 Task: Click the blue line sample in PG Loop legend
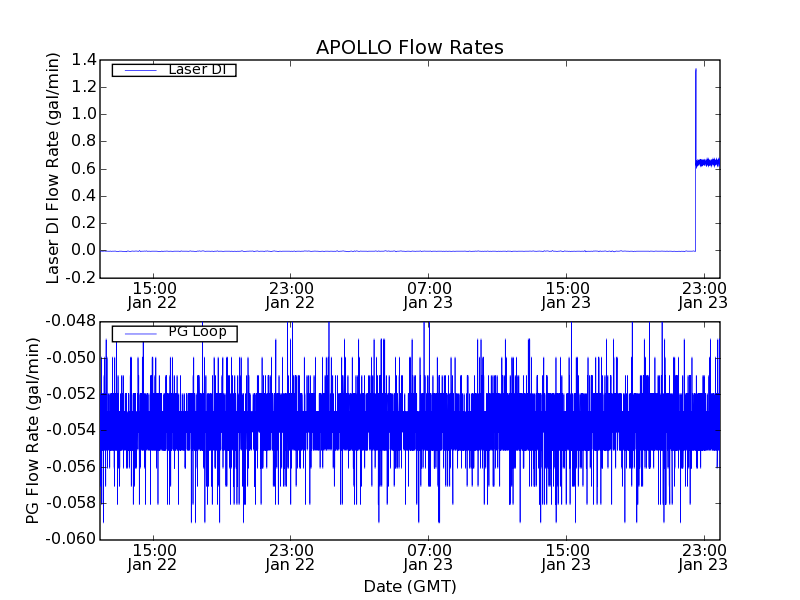(x=138, y=333)
